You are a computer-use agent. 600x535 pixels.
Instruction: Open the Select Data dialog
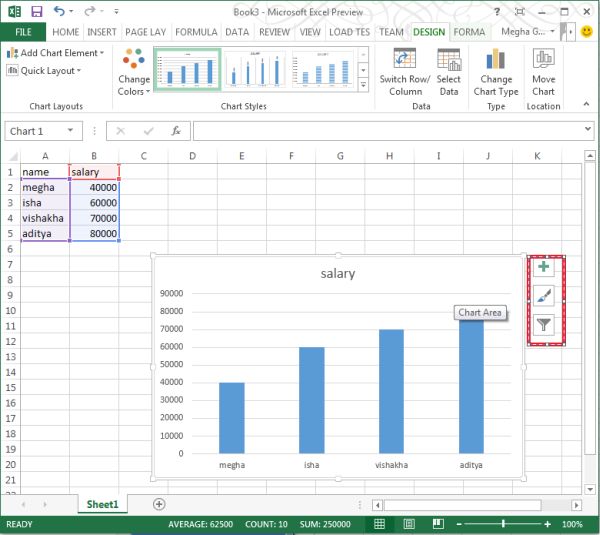pyautogui.click(x=449, y=71)
